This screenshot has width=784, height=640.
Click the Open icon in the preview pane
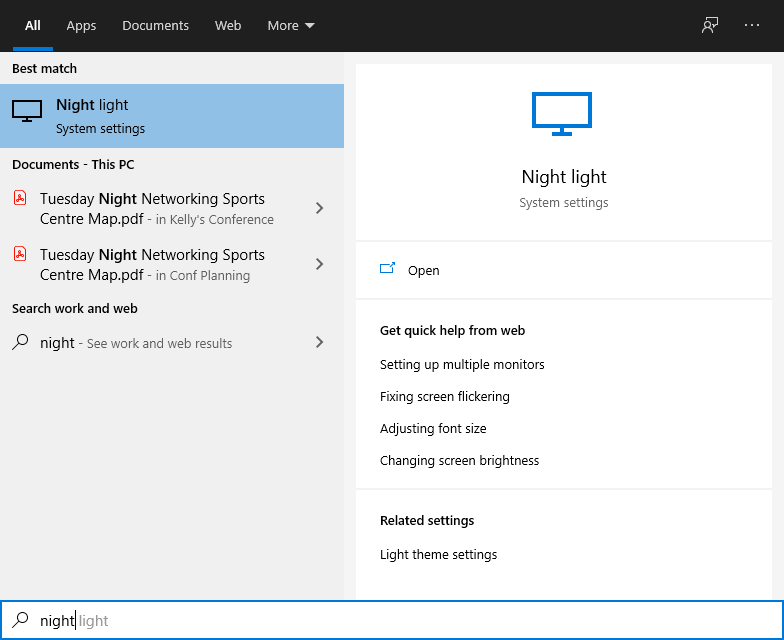[388, 270]
